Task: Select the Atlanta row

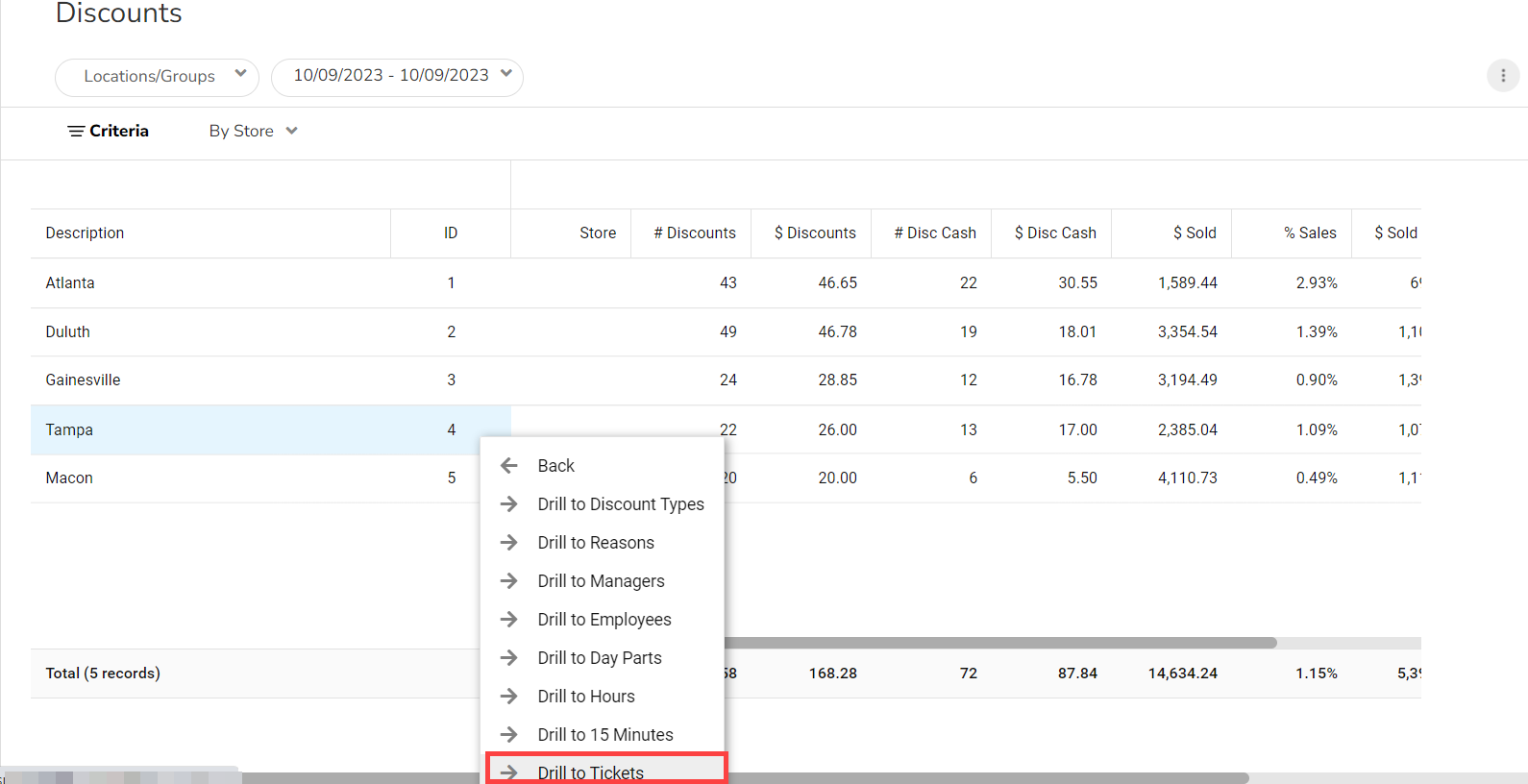Action: (x=70, y=283)
